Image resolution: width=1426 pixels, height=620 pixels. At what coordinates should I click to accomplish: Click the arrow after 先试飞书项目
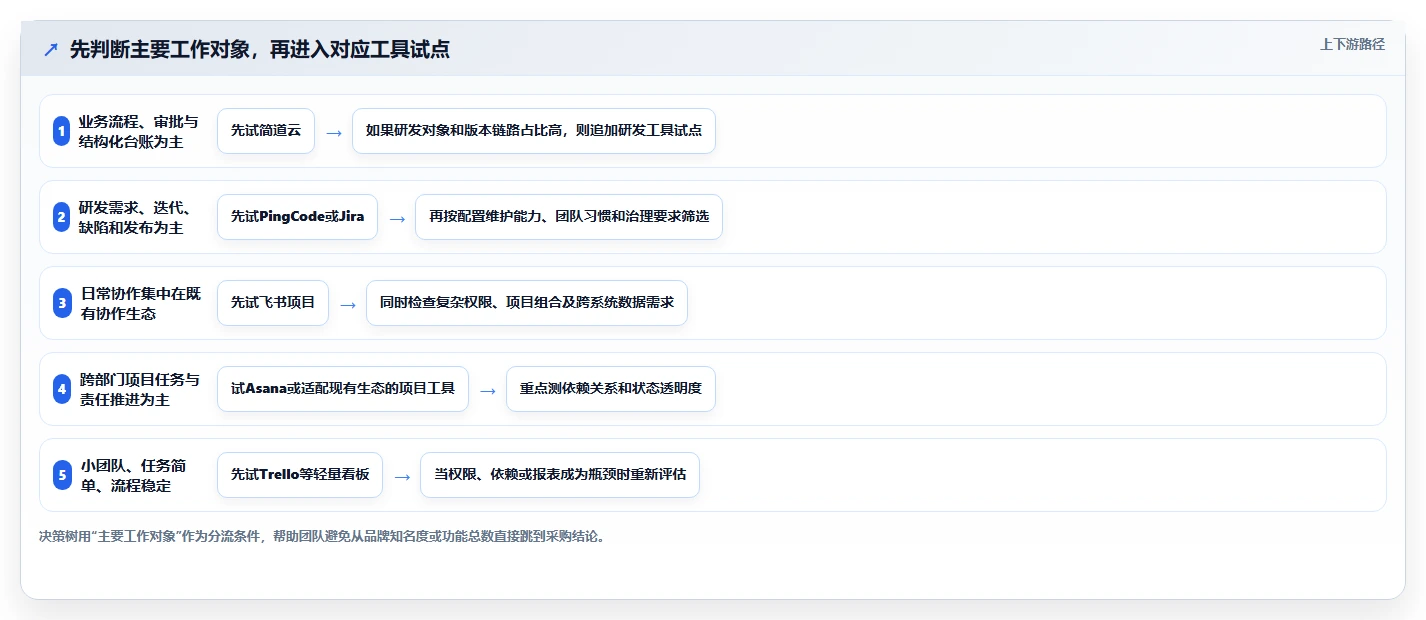348,304
